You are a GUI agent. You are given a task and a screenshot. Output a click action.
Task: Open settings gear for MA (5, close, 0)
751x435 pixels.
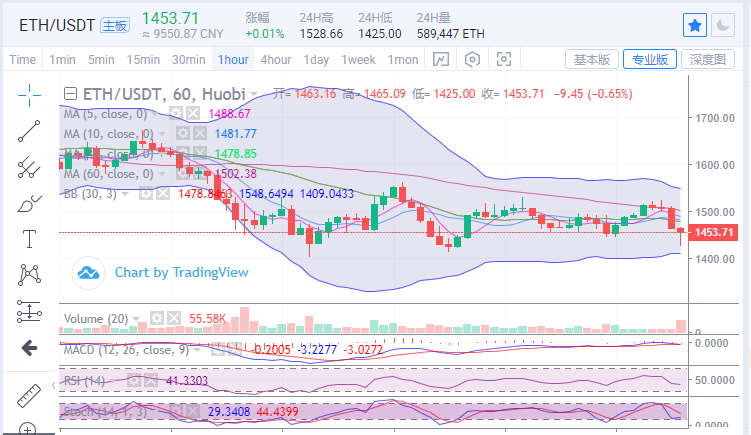[x=176, y=114]
